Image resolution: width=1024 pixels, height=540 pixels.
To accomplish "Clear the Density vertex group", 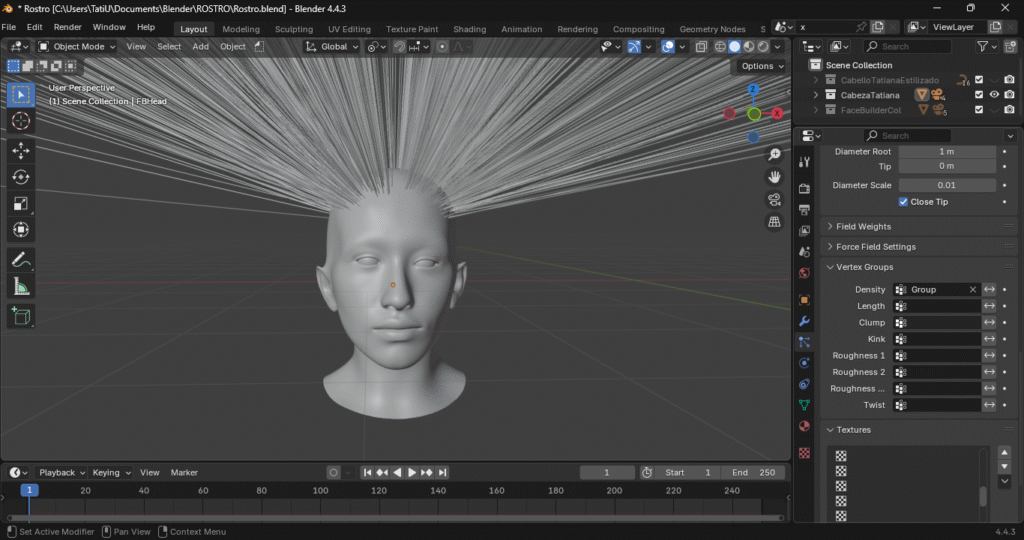I will 972,290.
